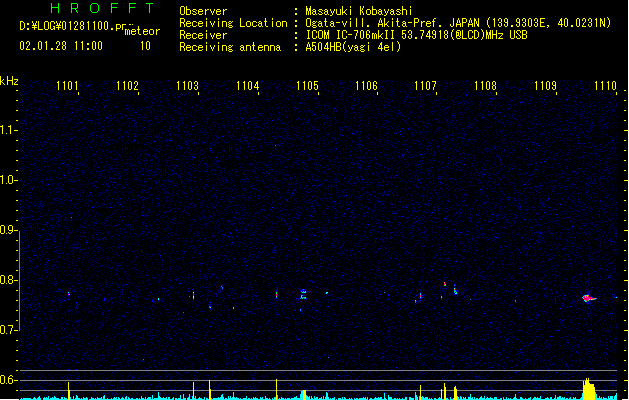Click the tall yellow intensity block near 1110
This screenshot has width=629, height=400.
point(588,389)
